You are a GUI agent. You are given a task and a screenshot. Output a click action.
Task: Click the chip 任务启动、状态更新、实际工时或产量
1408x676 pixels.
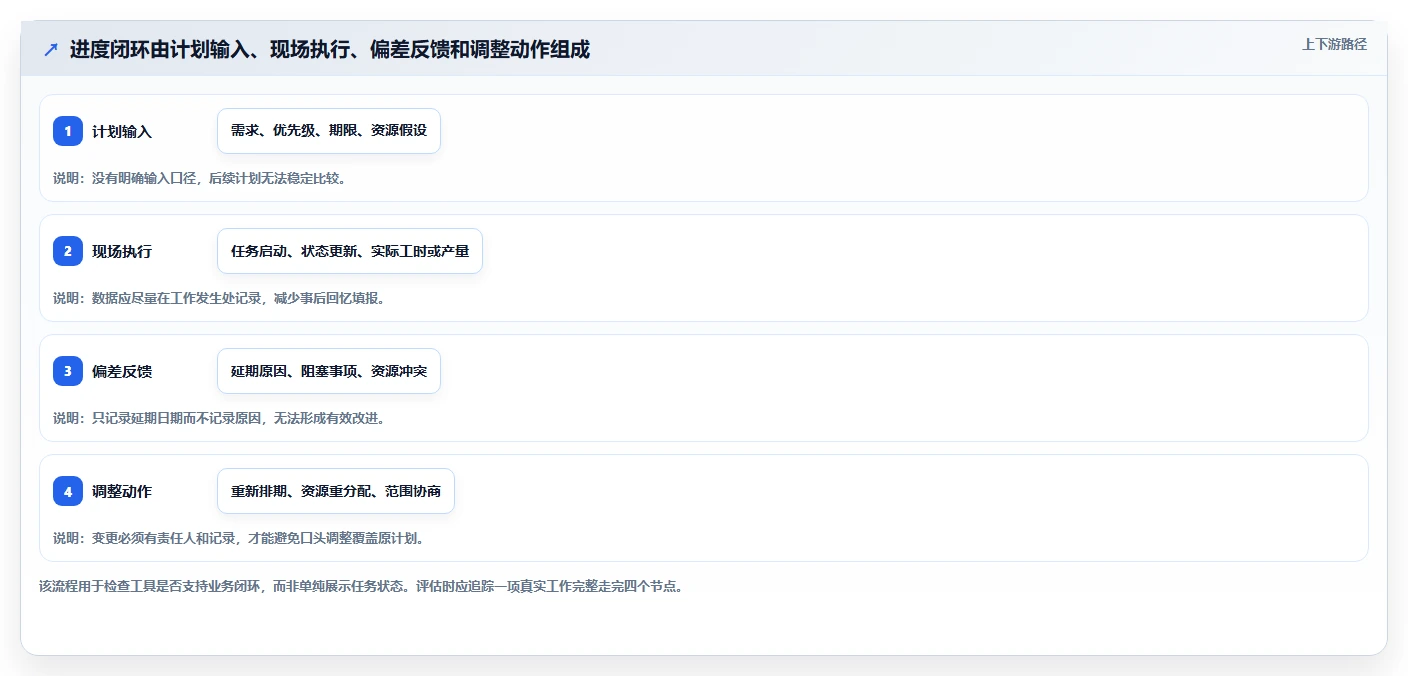coord(350,251)
